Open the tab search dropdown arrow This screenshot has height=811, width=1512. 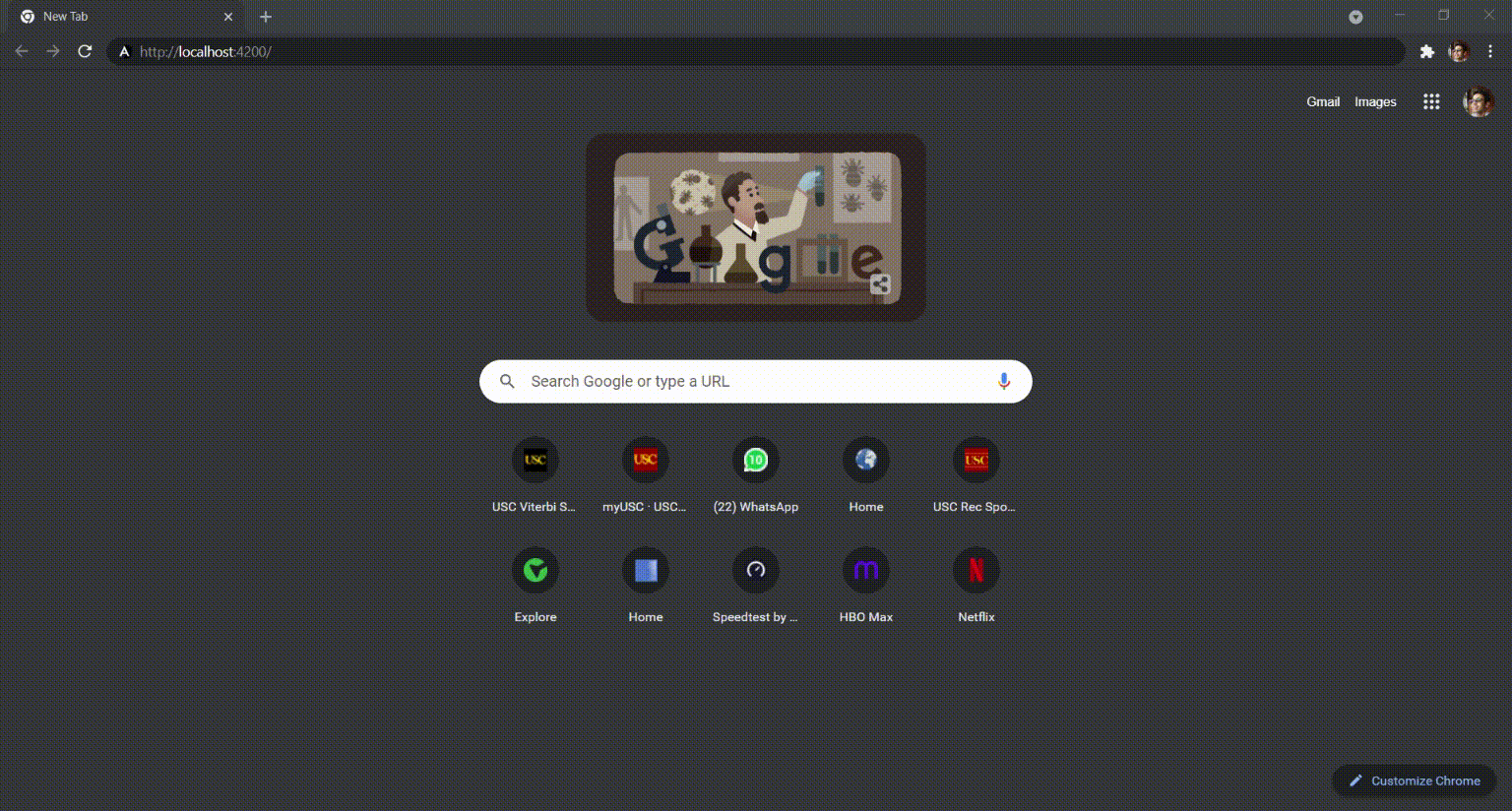pos(1355,17)
